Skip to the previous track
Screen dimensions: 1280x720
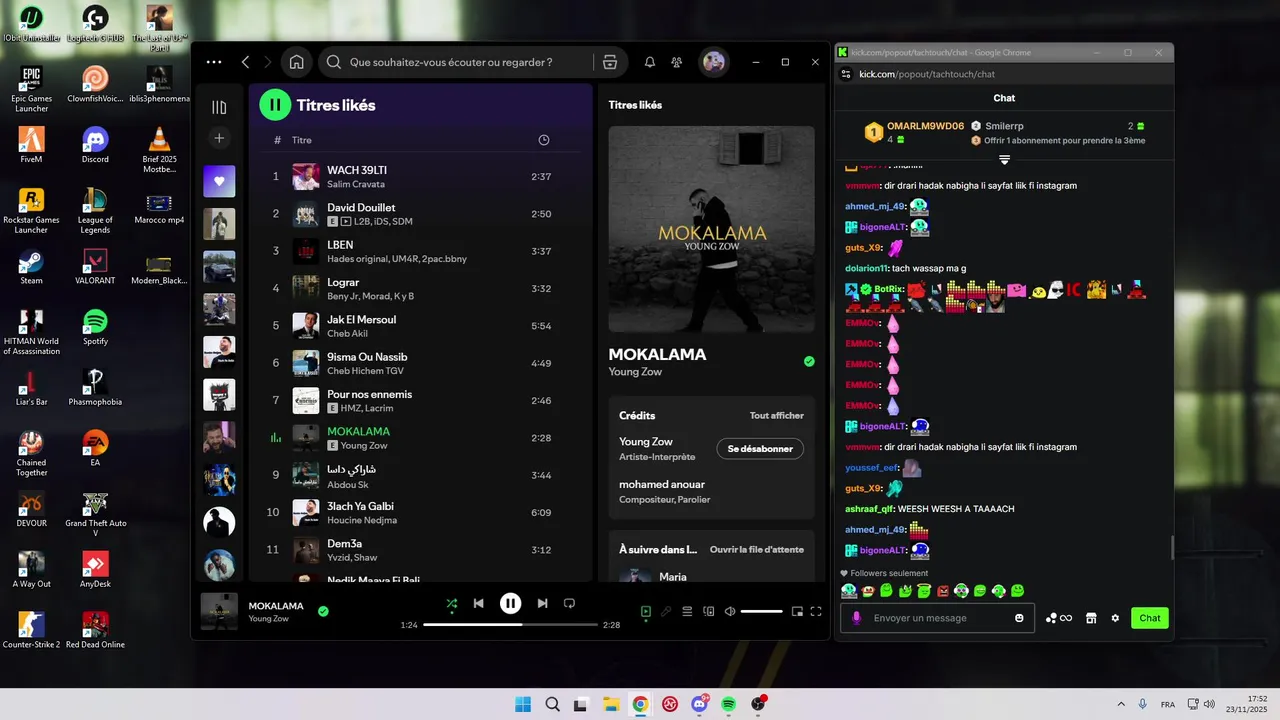479,603
